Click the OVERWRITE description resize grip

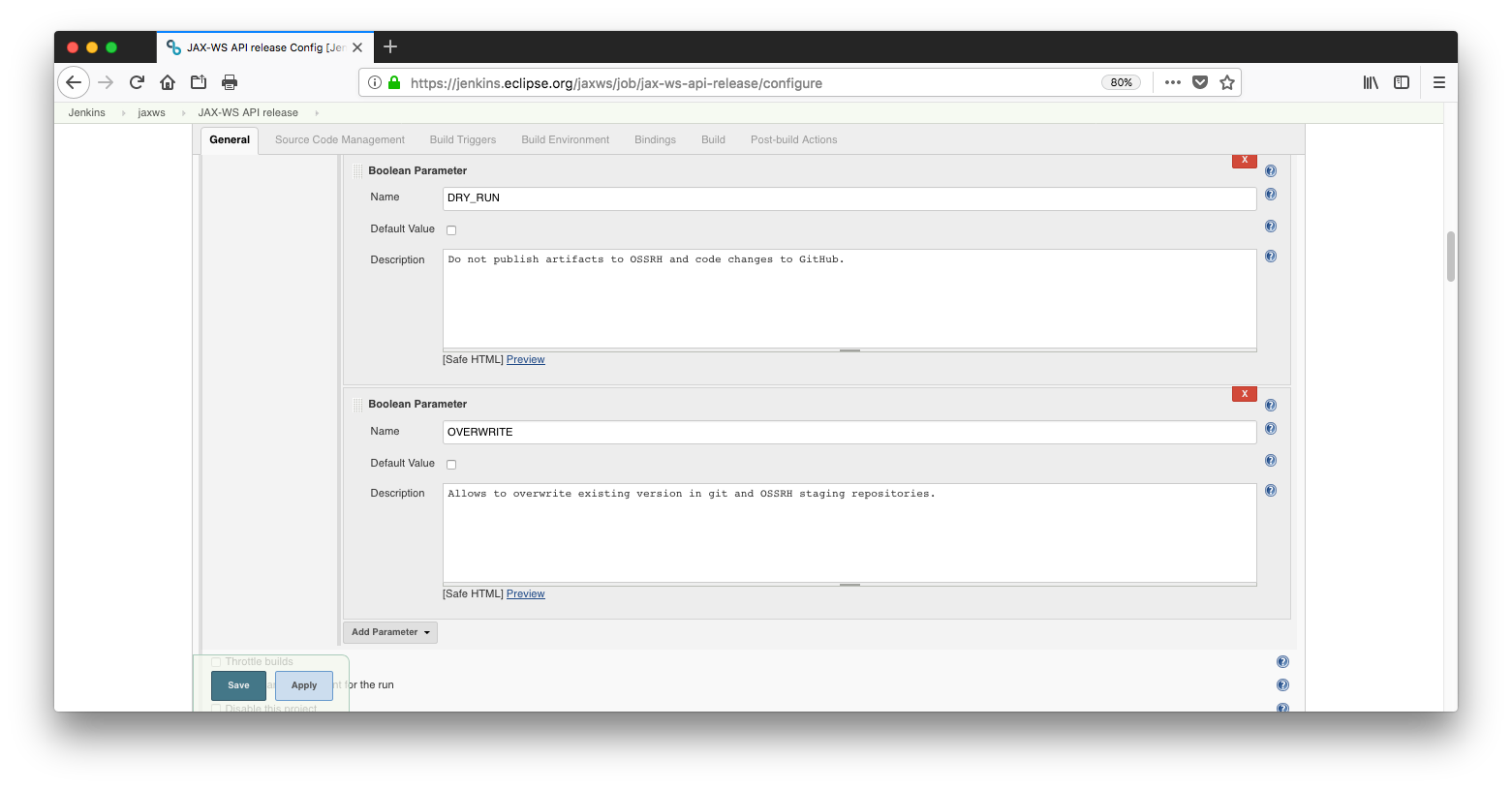849,585
